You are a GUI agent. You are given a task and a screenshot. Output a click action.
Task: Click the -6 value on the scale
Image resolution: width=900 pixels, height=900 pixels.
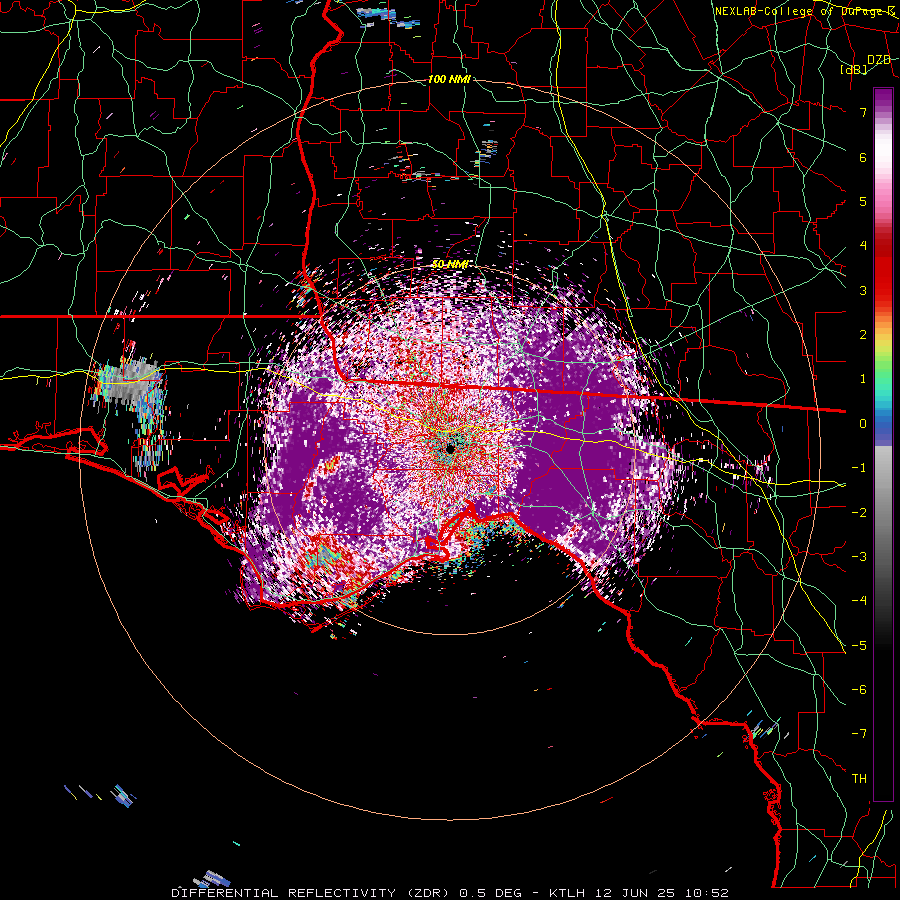(859, 690)
